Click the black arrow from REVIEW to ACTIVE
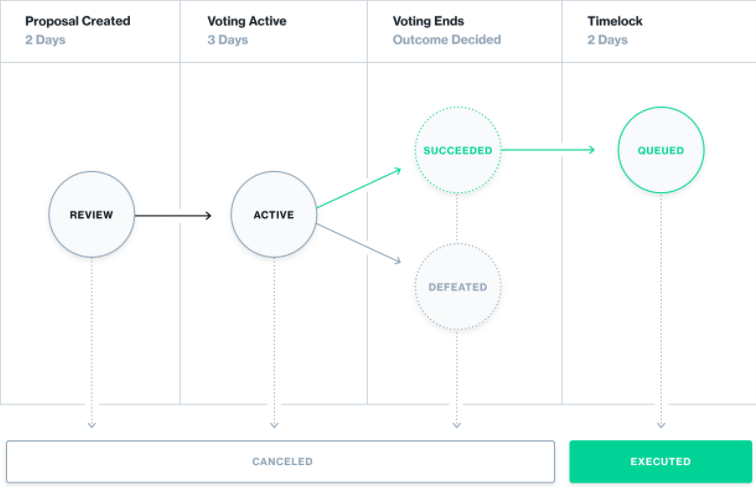The width and height of the screenshot is (756, 487). (x=173, y=215)
